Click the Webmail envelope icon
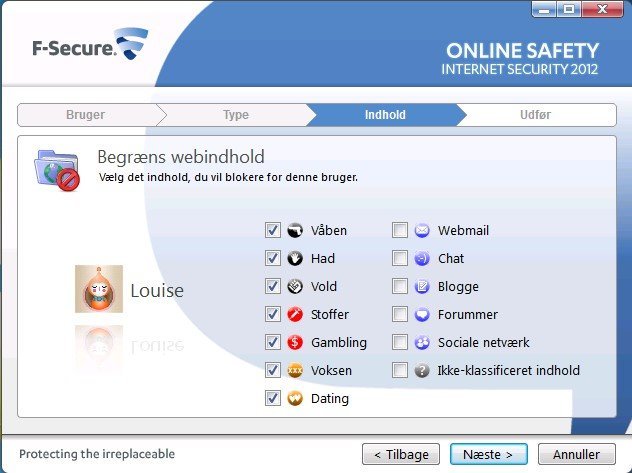This screenshot has height=473, width=632. click(x=422, y=230)
